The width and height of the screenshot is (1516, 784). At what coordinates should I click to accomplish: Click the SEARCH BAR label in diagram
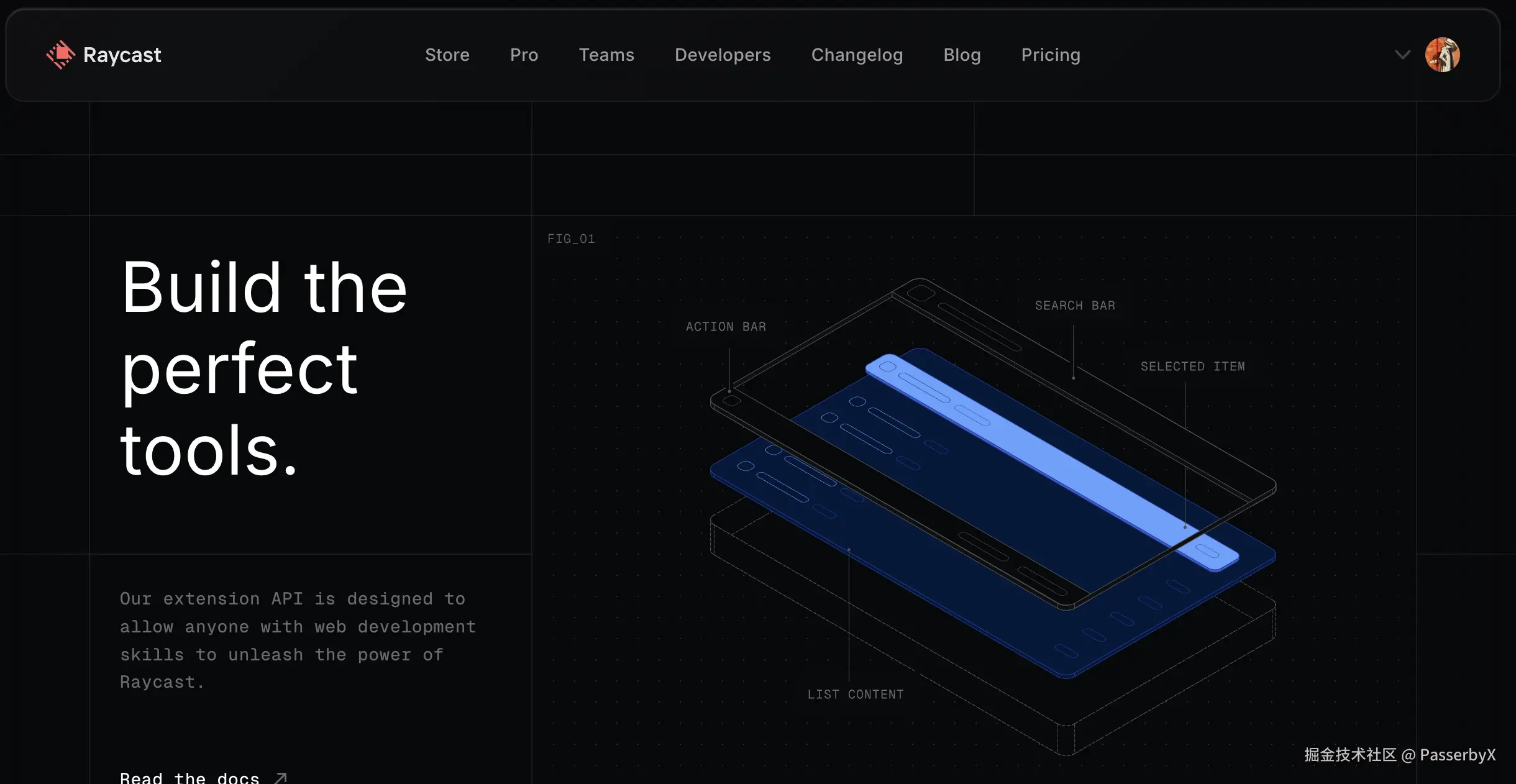(x=1074, y=306)
